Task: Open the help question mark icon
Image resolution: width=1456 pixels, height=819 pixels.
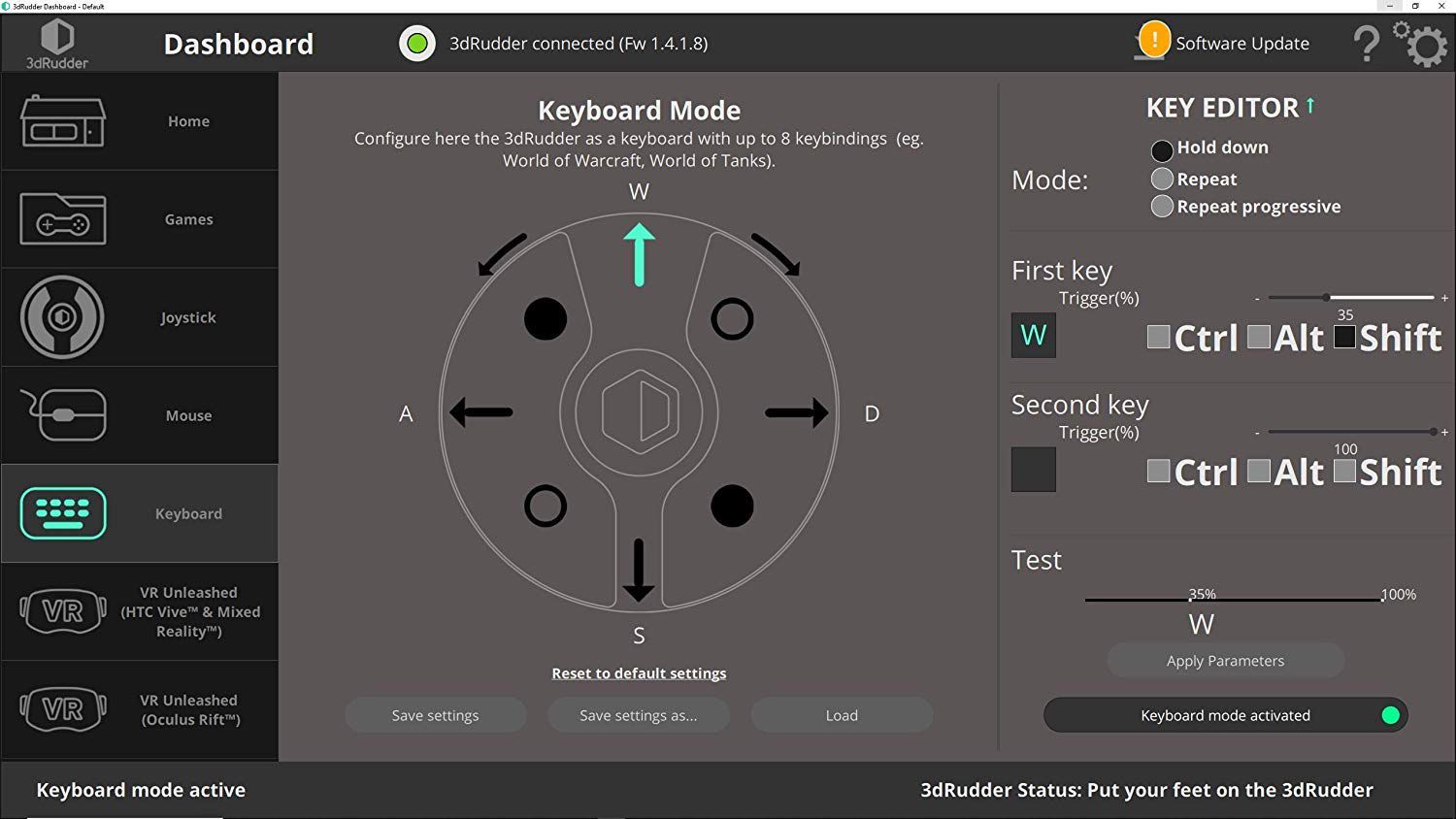Action: click(x=1367, y=44)
